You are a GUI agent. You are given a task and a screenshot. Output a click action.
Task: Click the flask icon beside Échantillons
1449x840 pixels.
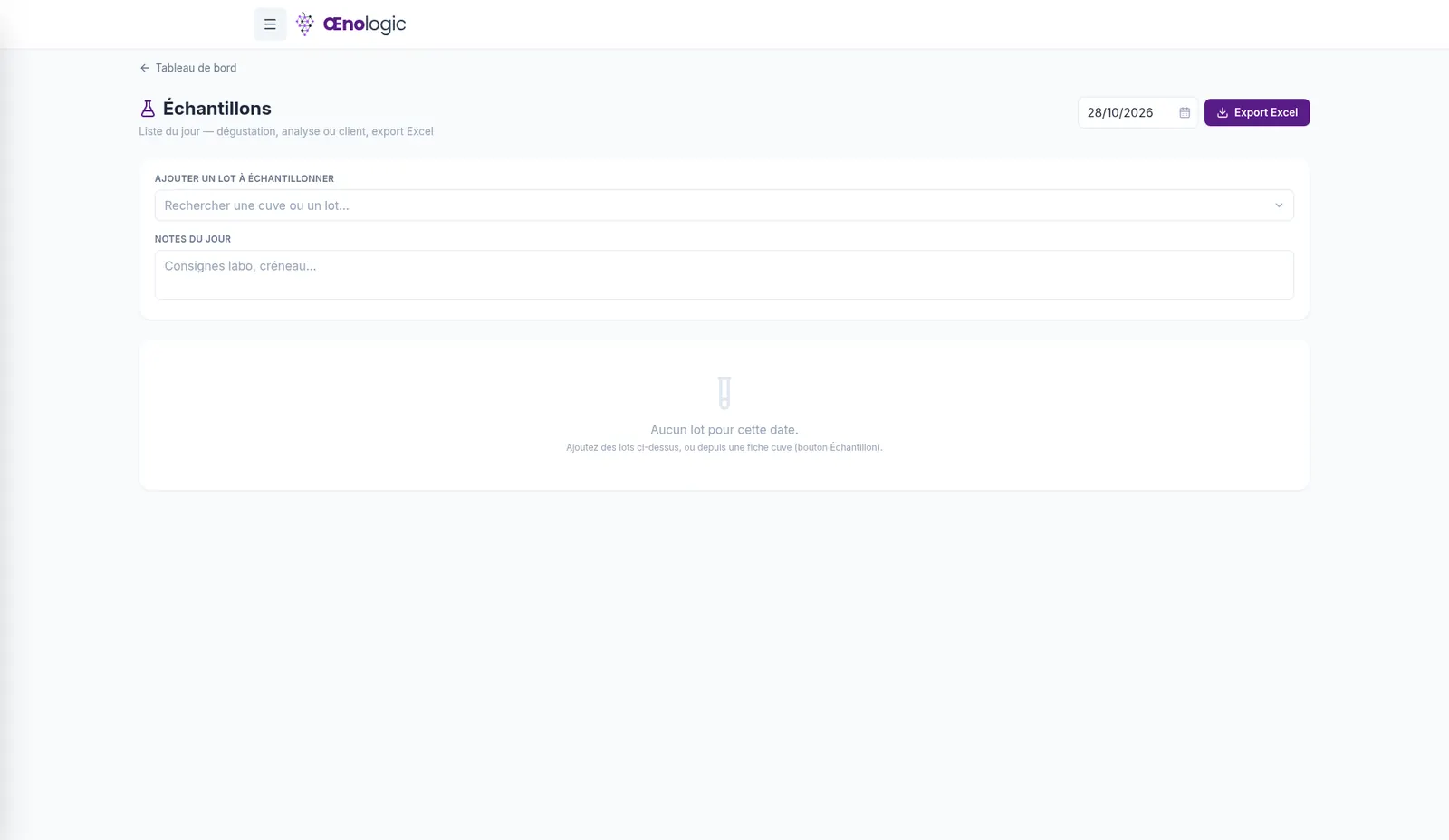point(148,109)
